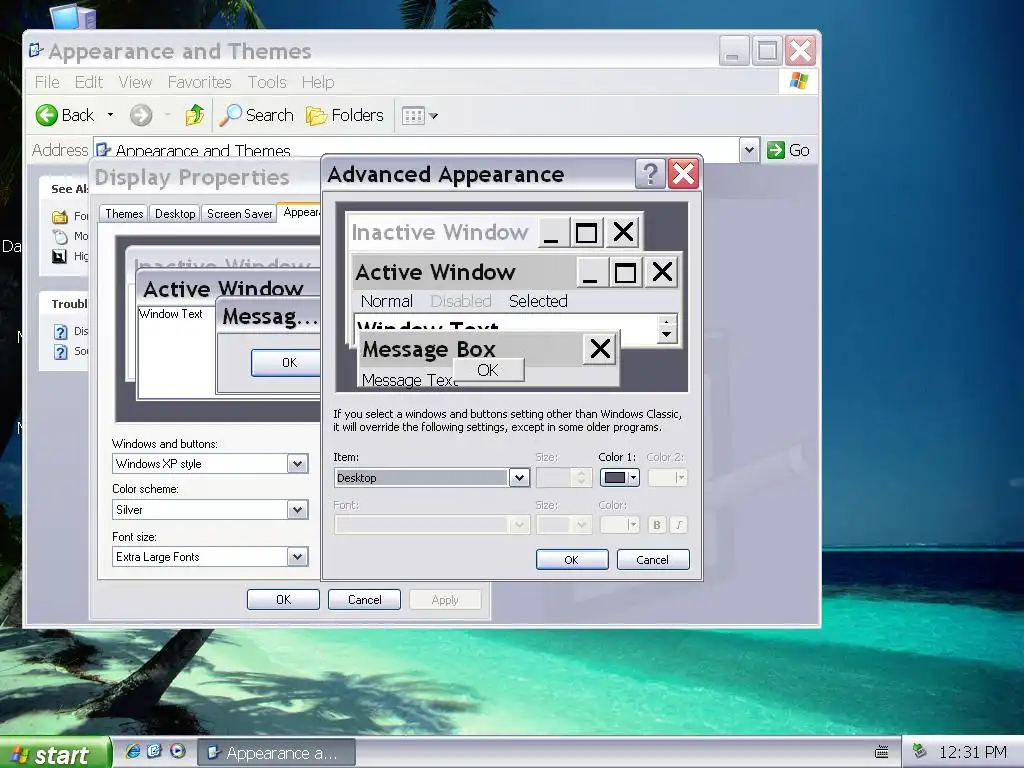Click the Windows logo throbber in the explorer window
Screen dimensions: 1024x768
tap(799, 81)
